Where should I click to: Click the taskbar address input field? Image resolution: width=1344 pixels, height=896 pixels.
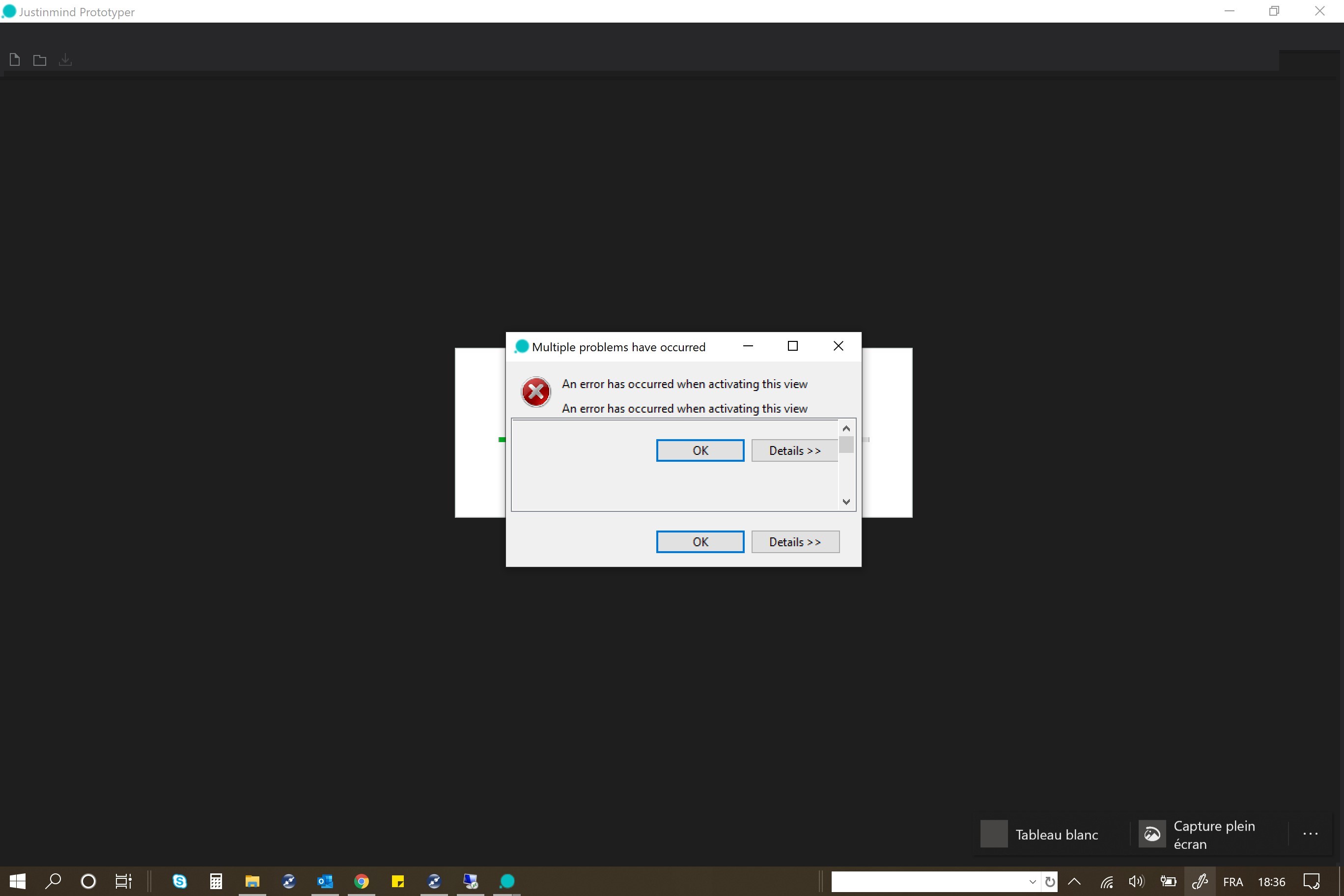point(925,881)
